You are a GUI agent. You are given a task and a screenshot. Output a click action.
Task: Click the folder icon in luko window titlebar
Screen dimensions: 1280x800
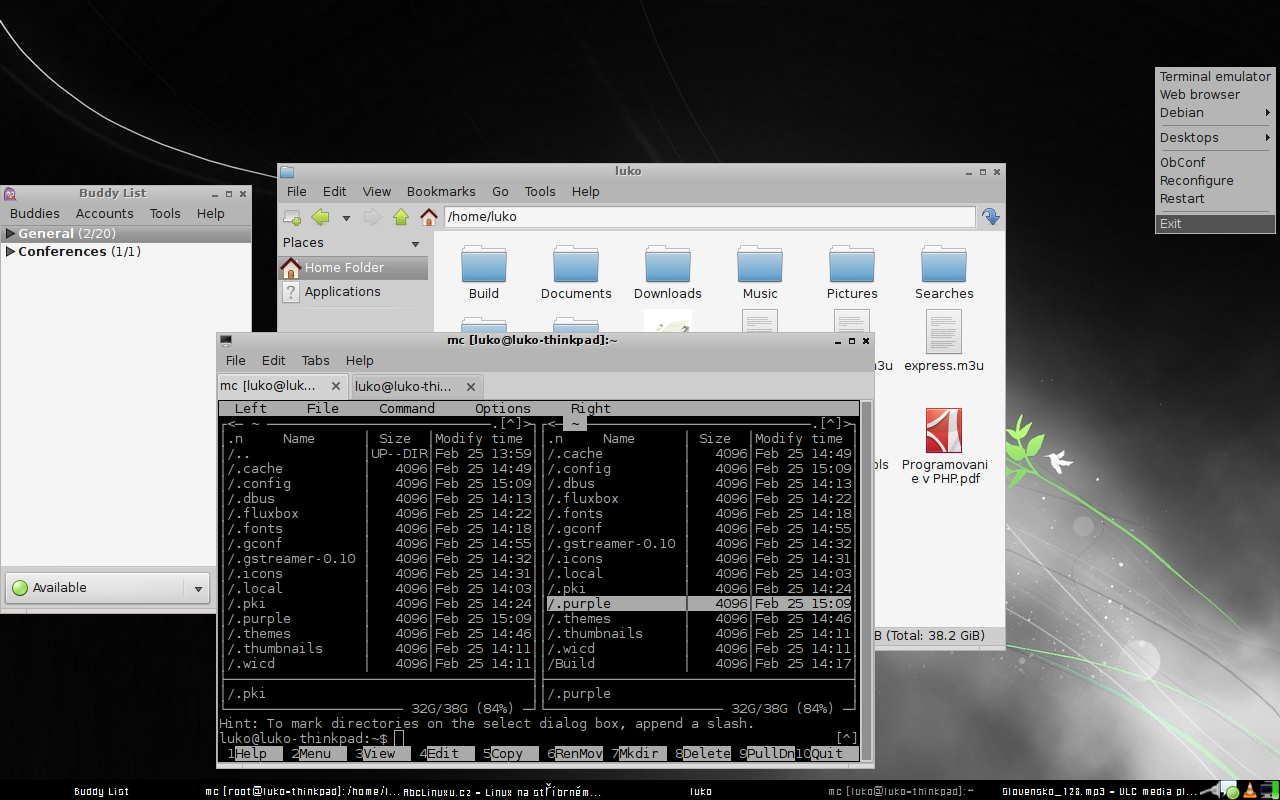point(287,171)
